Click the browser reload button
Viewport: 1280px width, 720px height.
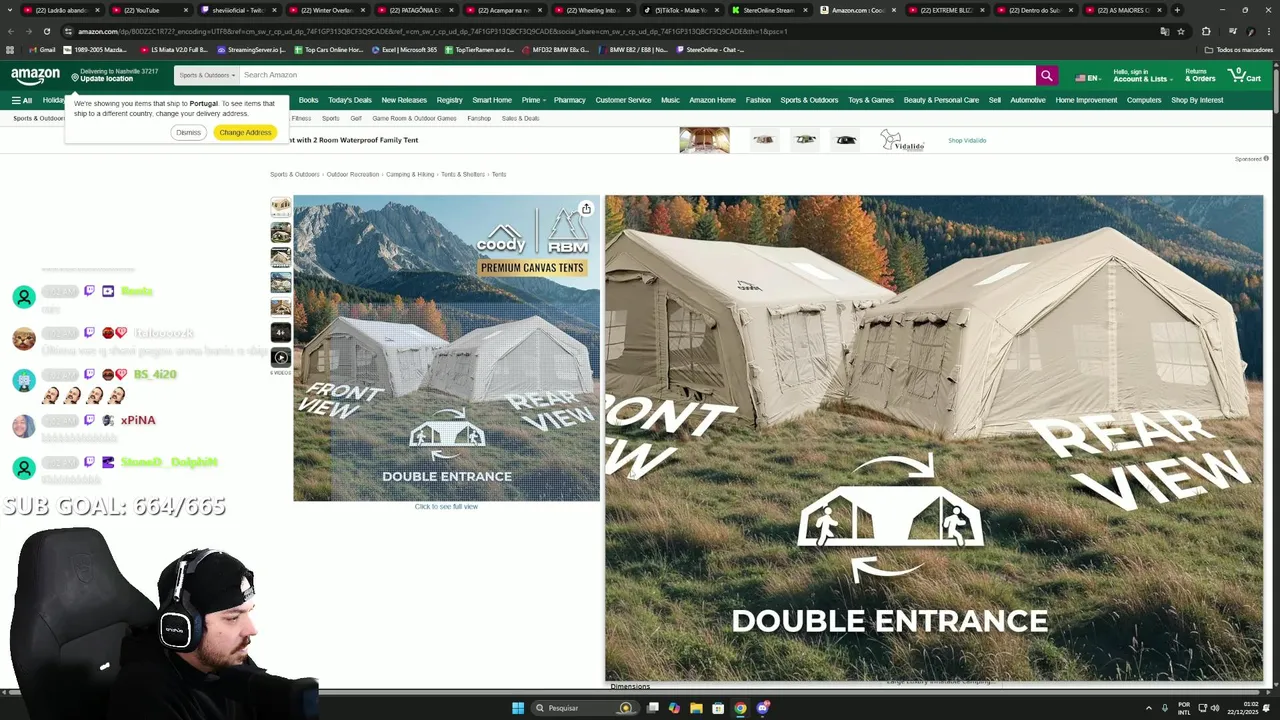point(46,31)
